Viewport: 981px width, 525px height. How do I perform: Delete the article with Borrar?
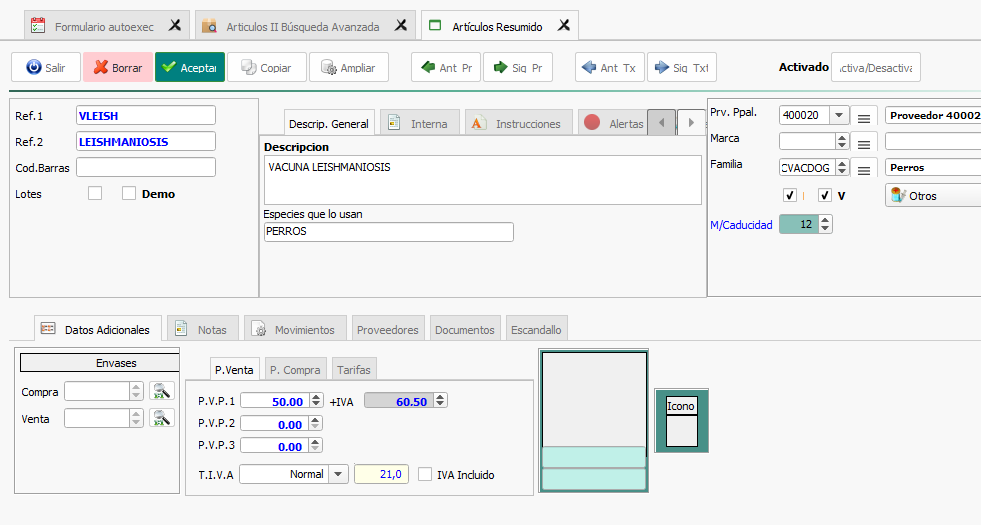(118, 68)
